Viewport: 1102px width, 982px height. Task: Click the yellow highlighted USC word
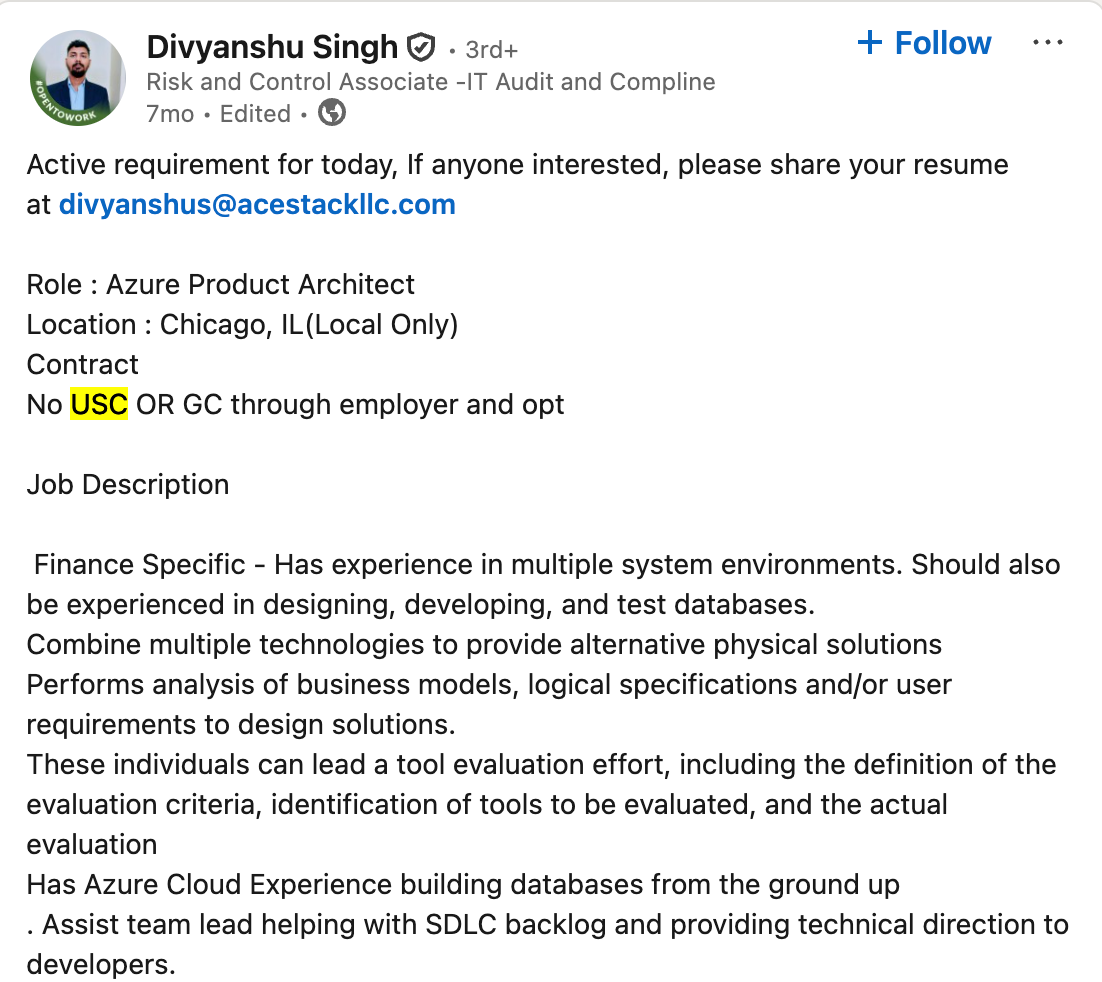[x=99, y=405]
